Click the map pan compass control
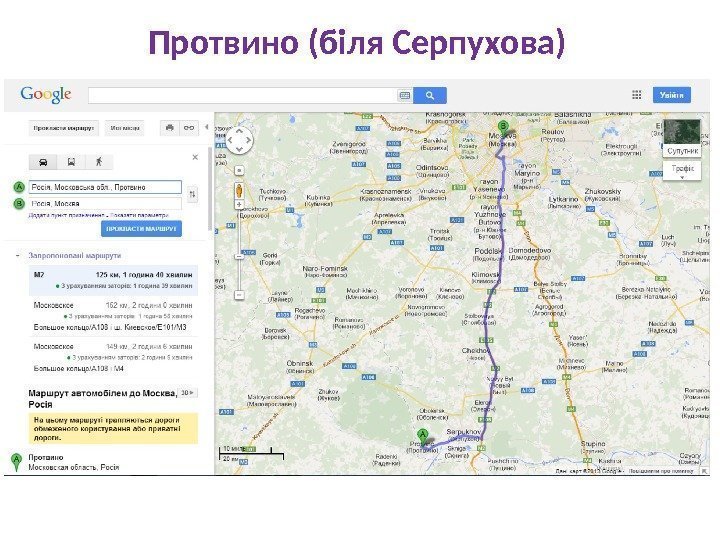Screen dimensions: 720x540 (x=239, y=140)
